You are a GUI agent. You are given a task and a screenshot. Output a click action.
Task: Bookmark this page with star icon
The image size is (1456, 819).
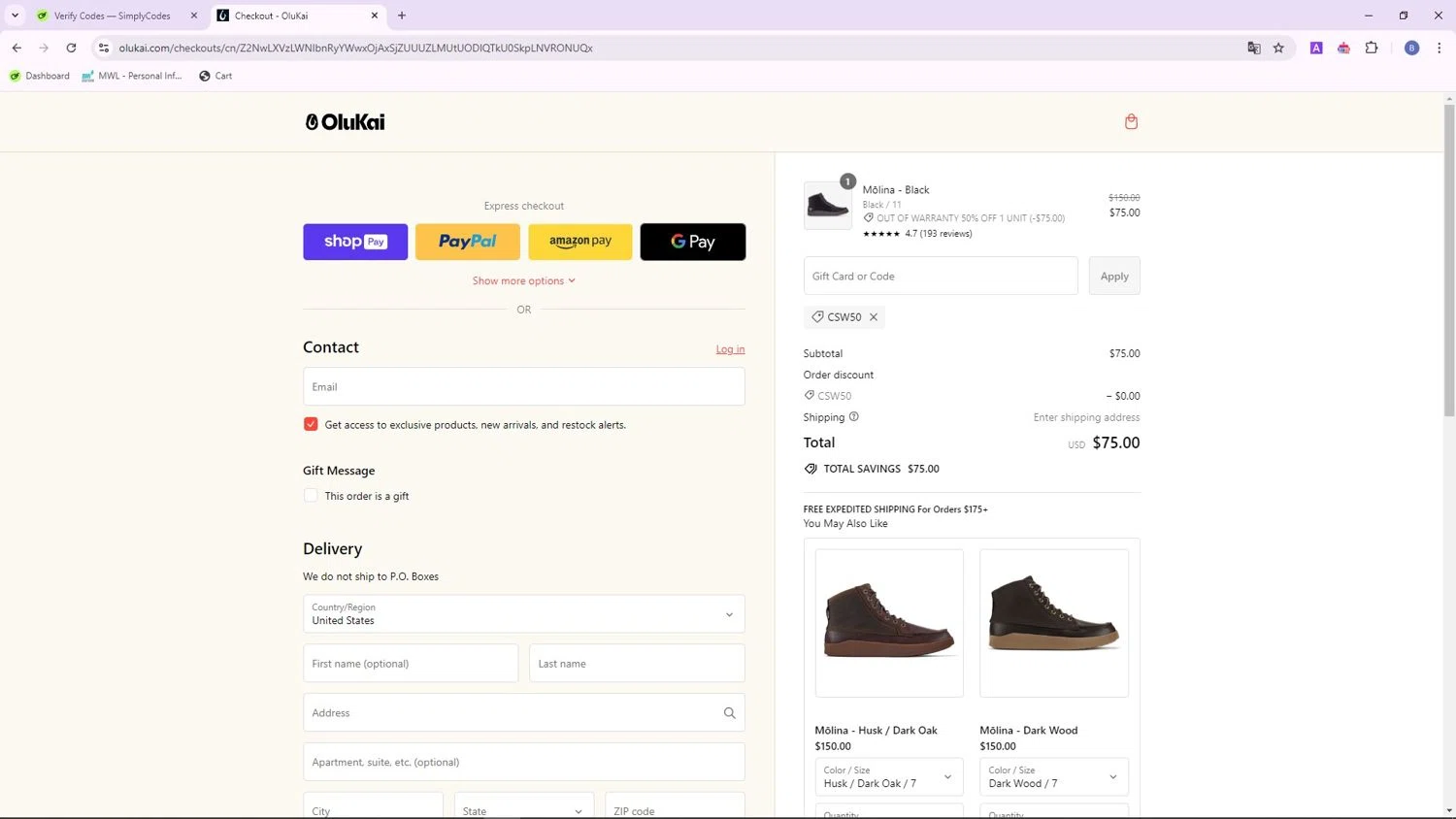[x=1278, y=48]
